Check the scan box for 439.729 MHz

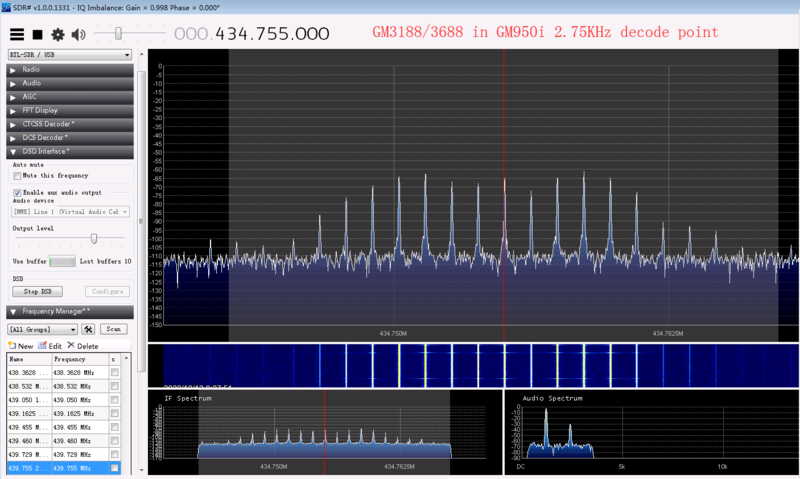tap(115, 455)
